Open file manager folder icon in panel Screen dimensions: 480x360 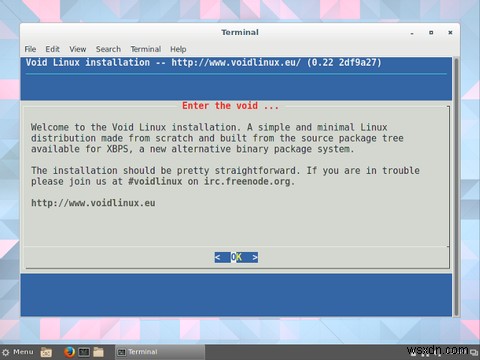(98, 352)
